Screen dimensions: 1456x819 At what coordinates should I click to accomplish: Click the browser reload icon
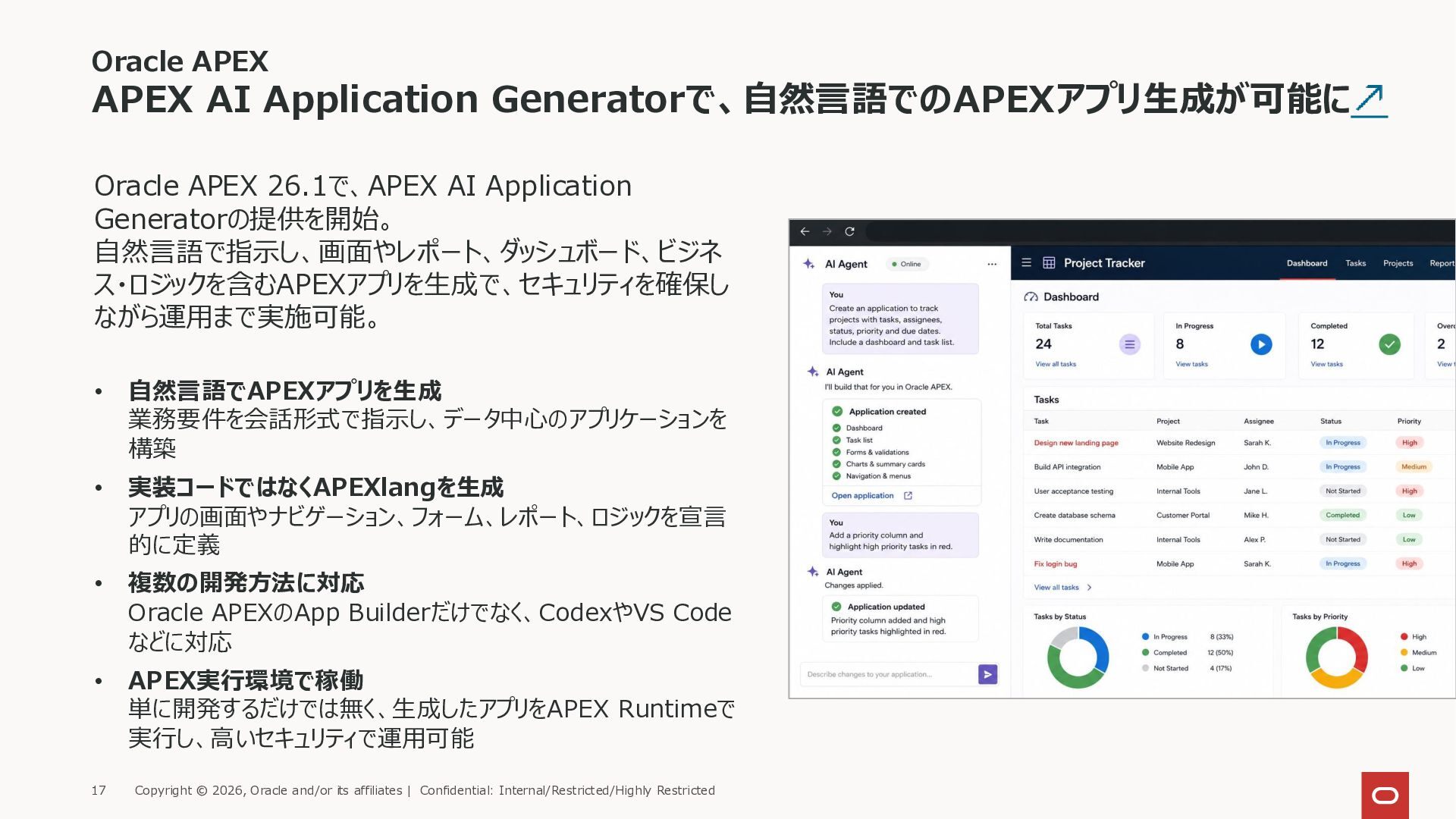coord(850,231)
